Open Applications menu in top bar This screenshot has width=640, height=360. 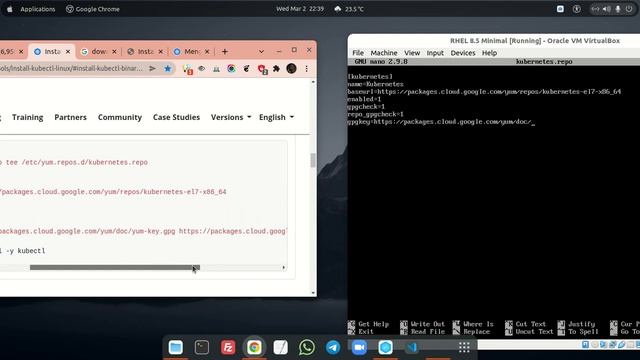[38, 9]
